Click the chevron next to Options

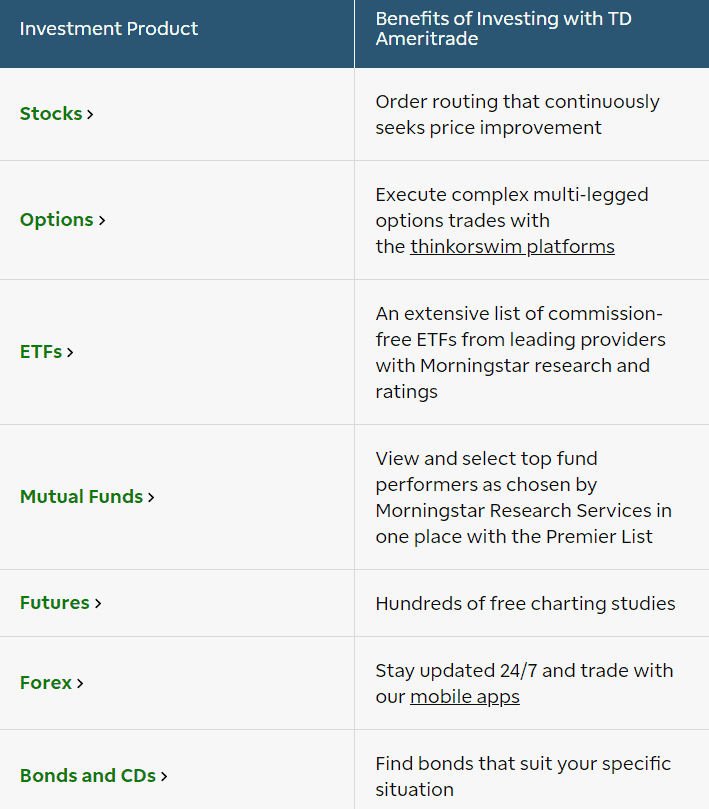102,220
